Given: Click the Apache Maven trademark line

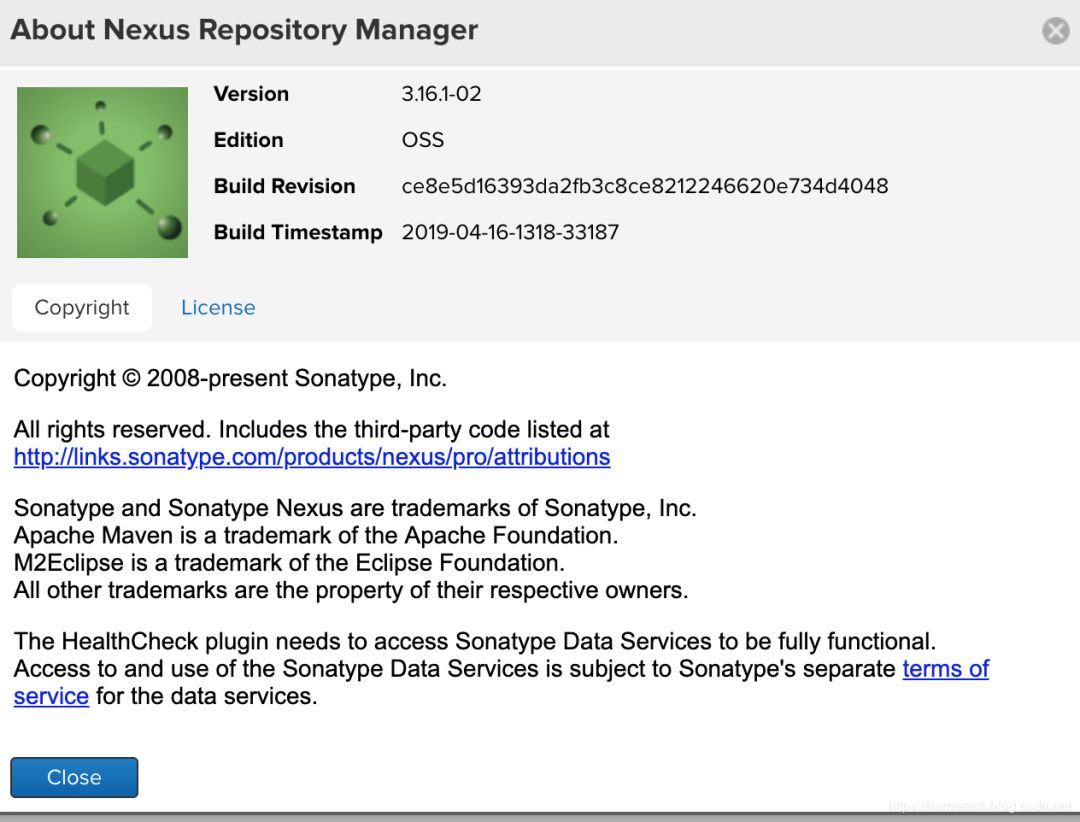Looking at the screenshot, I should [x=316, y=535].
